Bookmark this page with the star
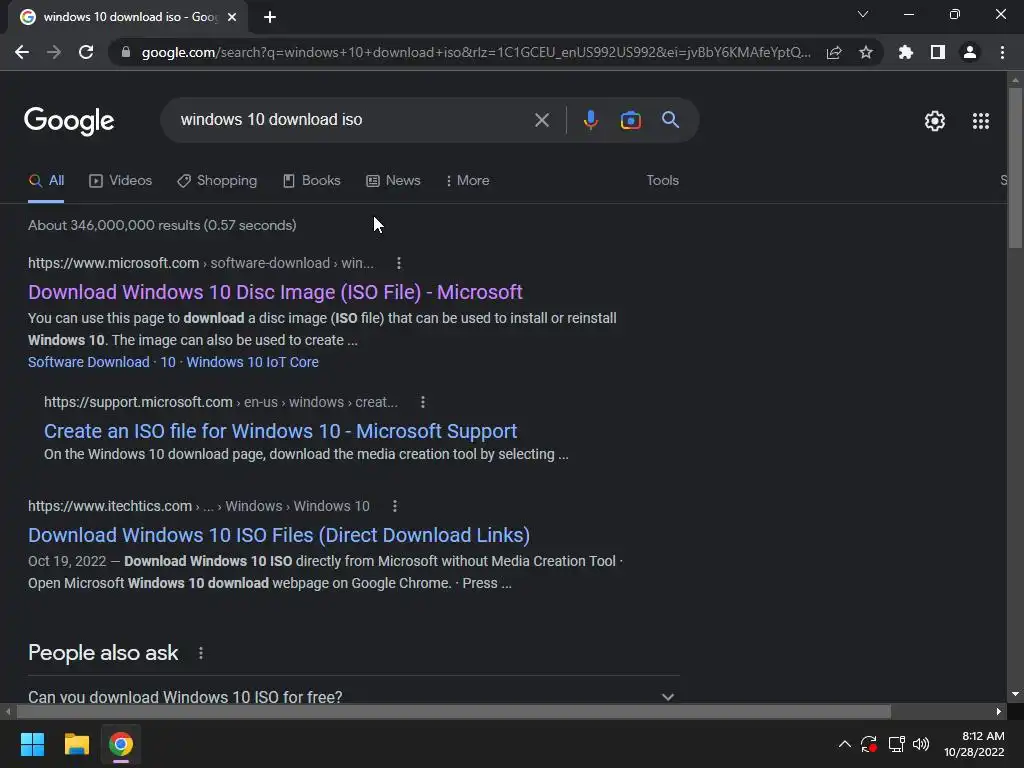This screenshot has width=1024, height=768. [x=866, y=52]
